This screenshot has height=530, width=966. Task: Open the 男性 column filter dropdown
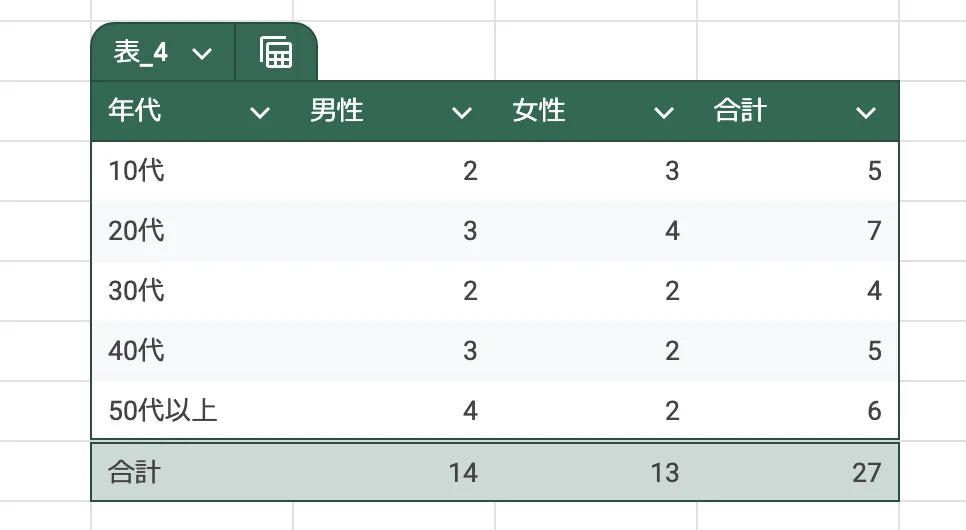coord(462,113)
